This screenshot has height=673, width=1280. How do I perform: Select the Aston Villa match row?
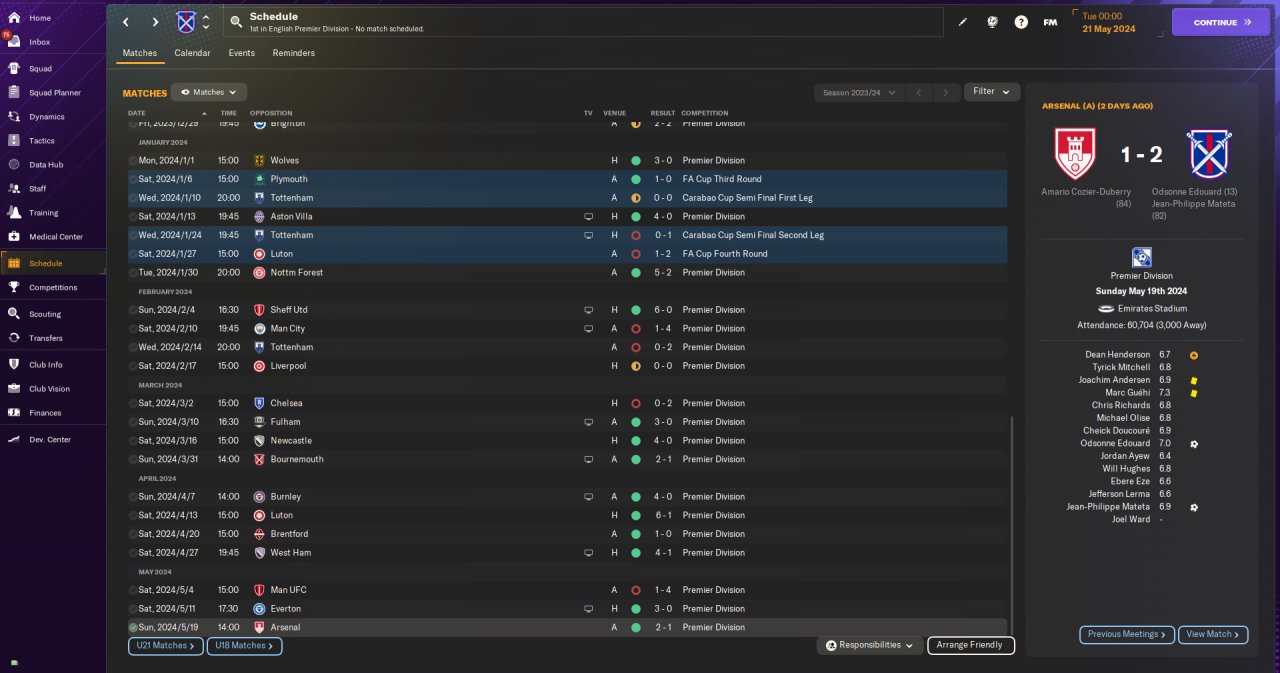point(567,216)
